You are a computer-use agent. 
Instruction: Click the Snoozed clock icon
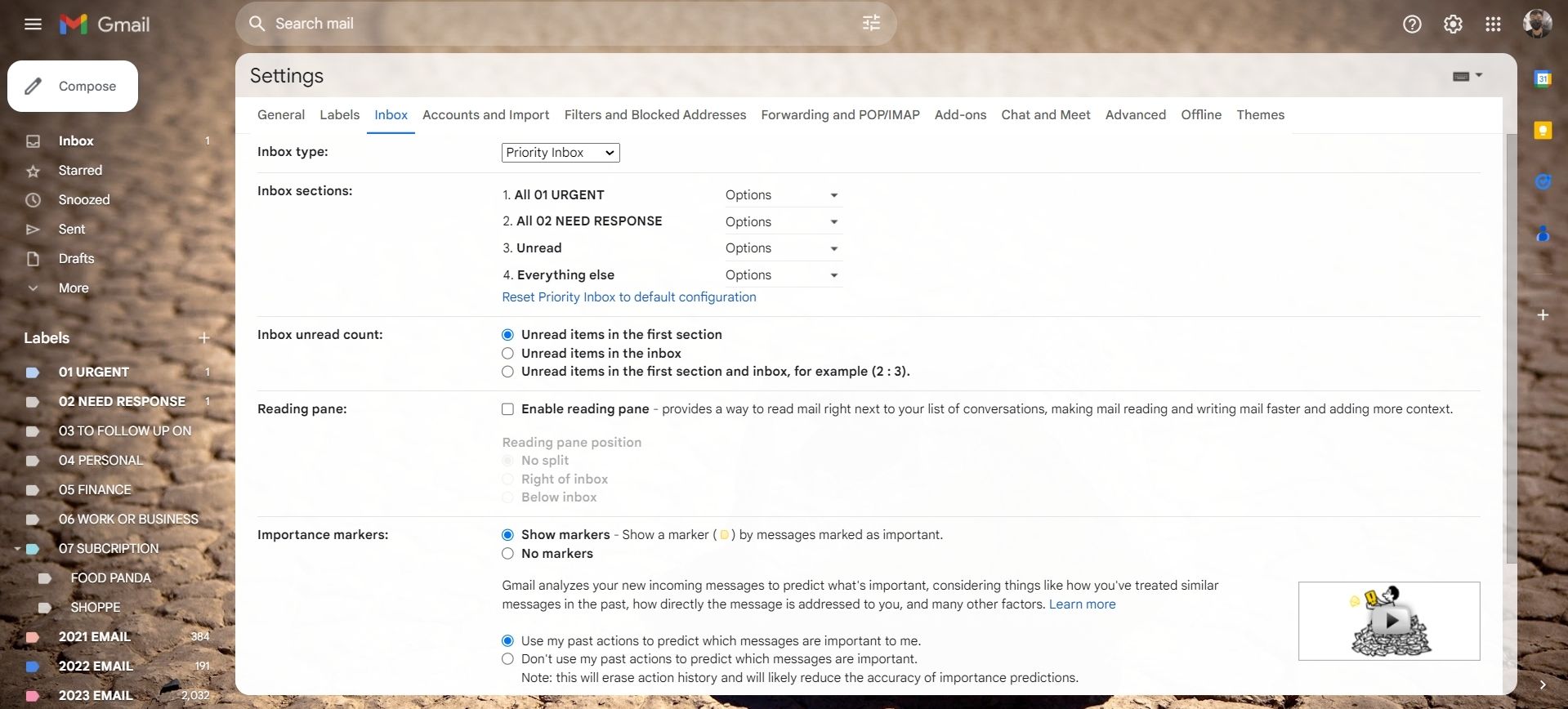(x=33, y=200)
